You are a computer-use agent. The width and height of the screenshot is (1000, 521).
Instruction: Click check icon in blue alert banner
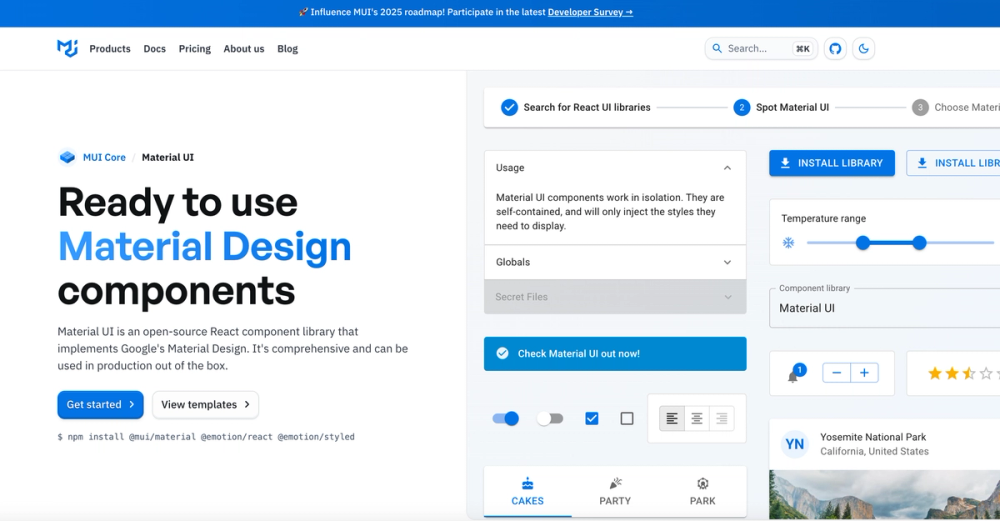point(503,353)
